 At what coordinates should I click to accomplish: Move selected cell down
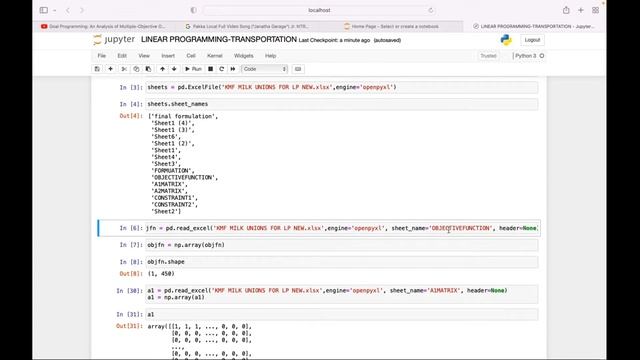point(174,69)
